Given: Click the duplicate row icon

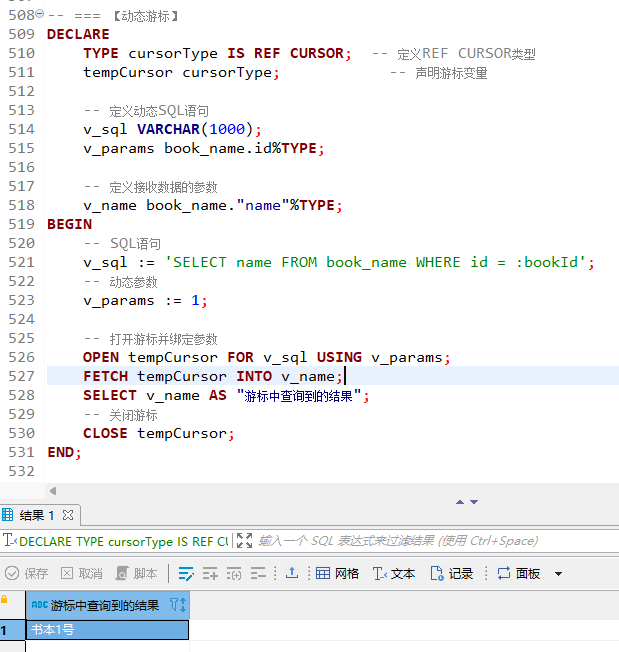Looking at the screenshot, I should pos(234,574).
